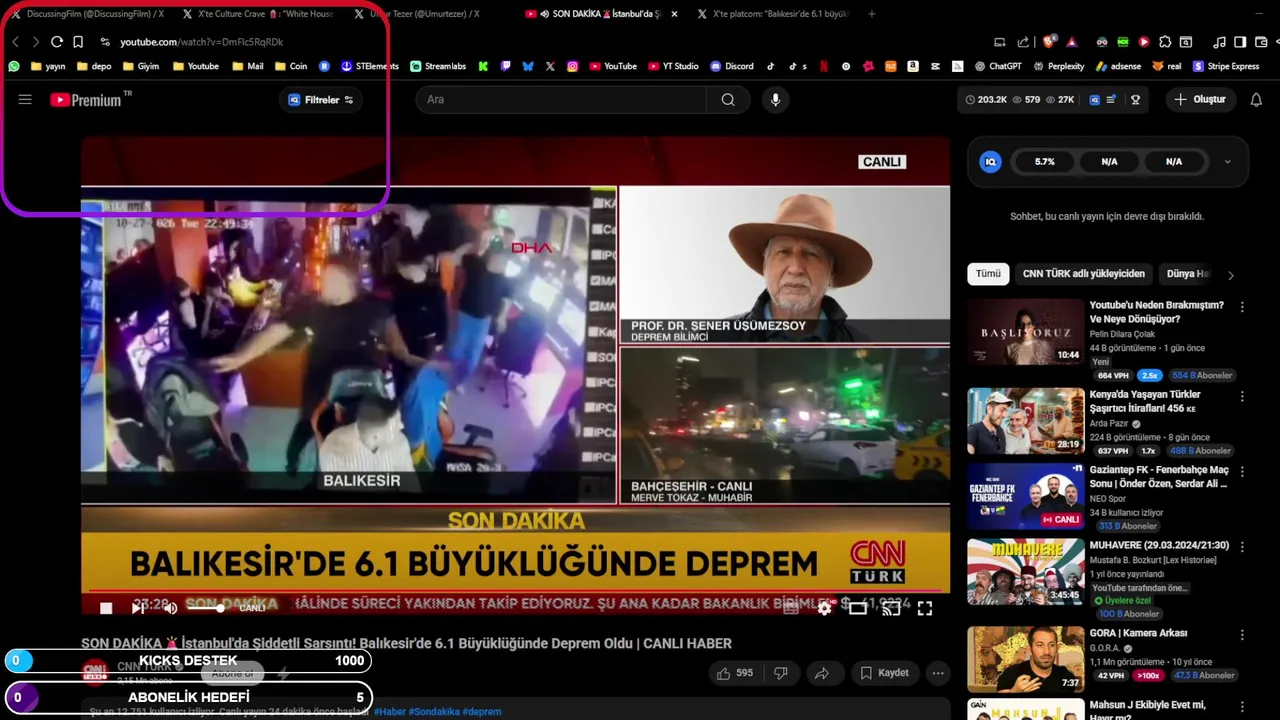Open the YT Studio bookmark
The width and height of the screenshot is (1280, 720).
(673, 66)
